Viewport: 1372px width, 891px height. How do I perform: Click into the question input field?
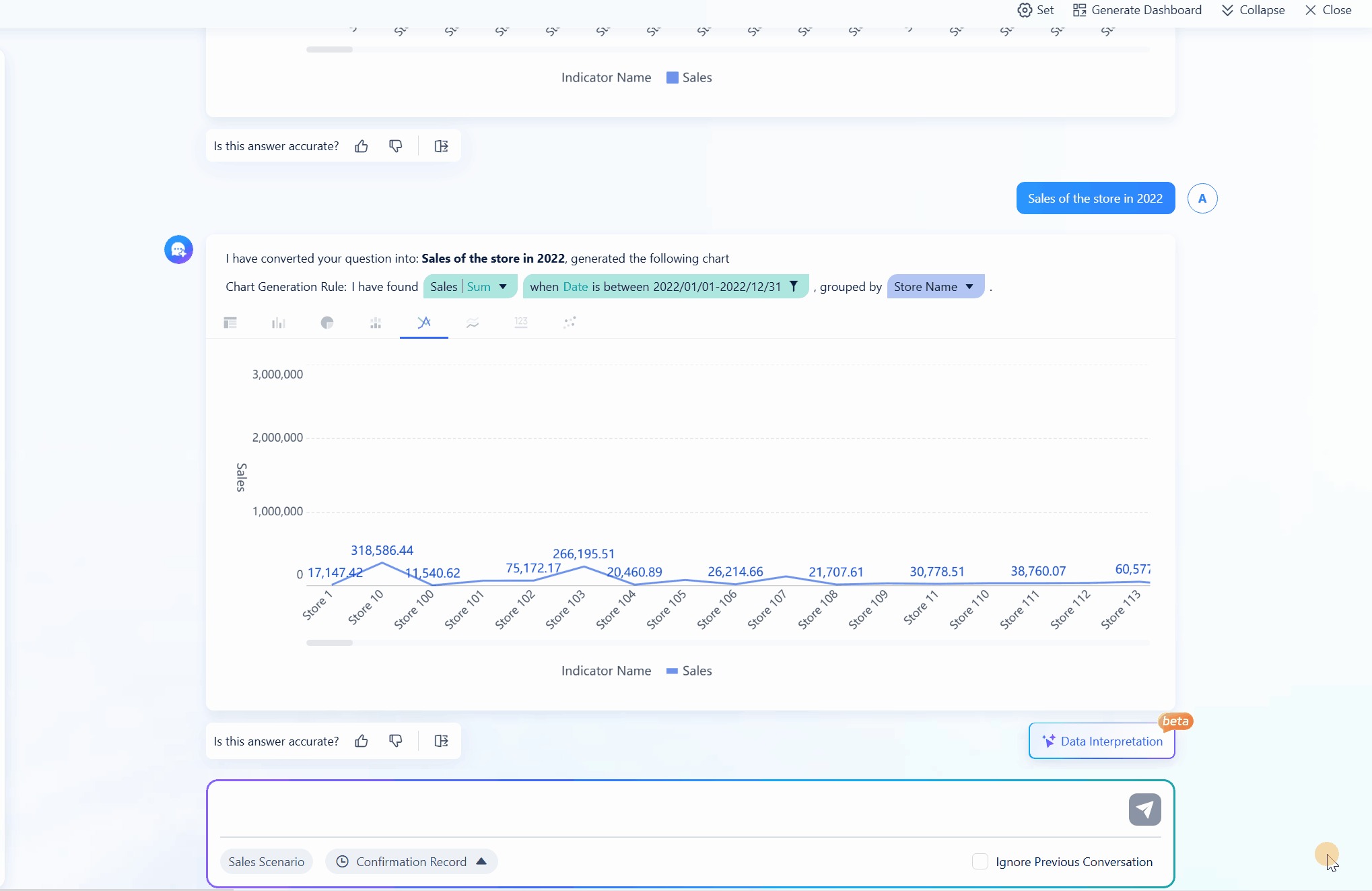point(666,808)
